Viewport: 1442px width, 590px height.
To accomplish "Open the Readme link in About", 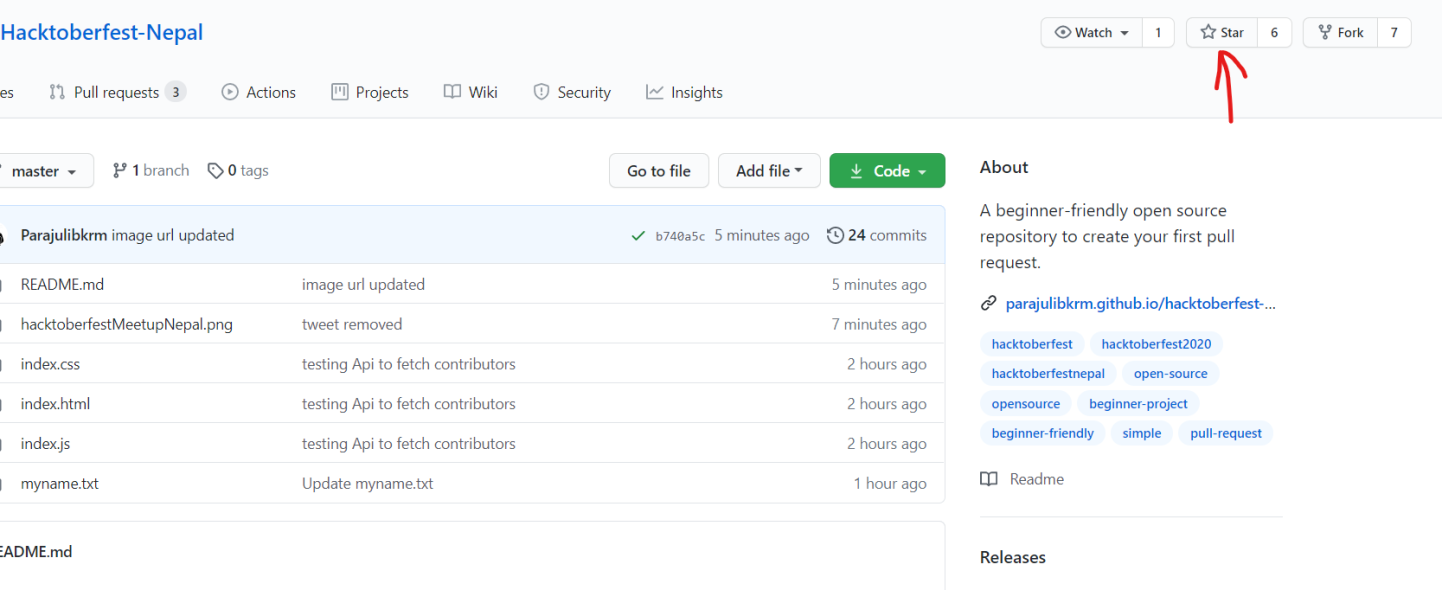I will click(x=1037, y=480).
